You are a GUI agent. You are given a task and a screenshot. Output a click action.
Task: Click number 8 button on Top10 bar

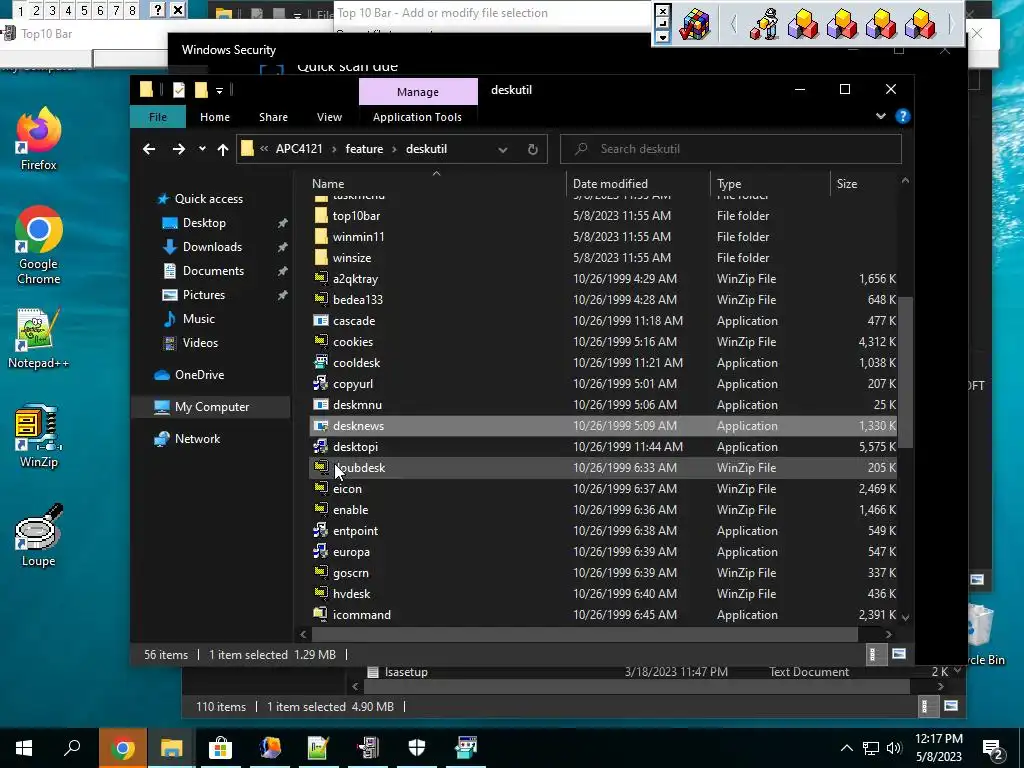(133, 10)
